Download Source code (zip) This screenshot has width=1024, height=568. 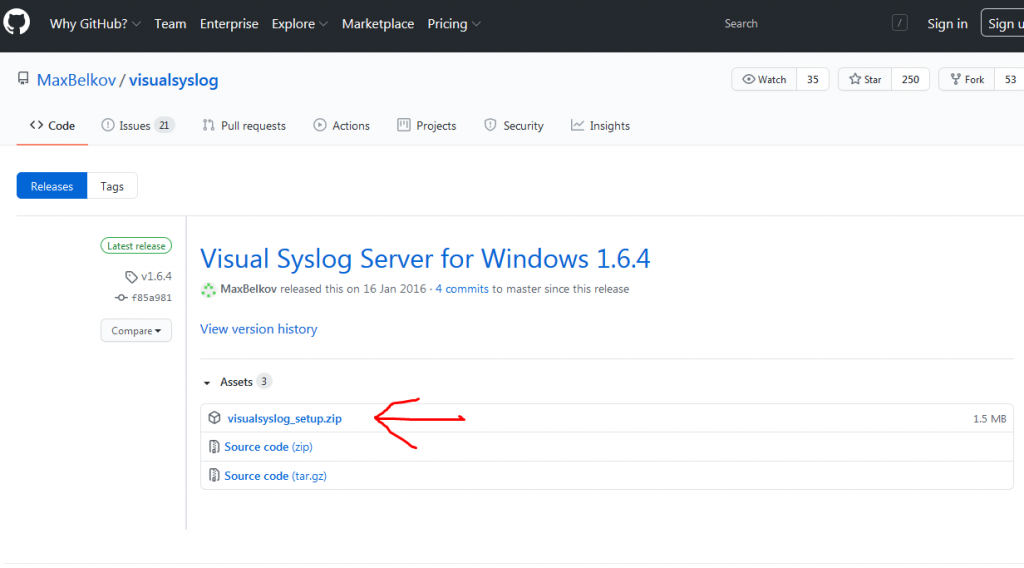268,447
